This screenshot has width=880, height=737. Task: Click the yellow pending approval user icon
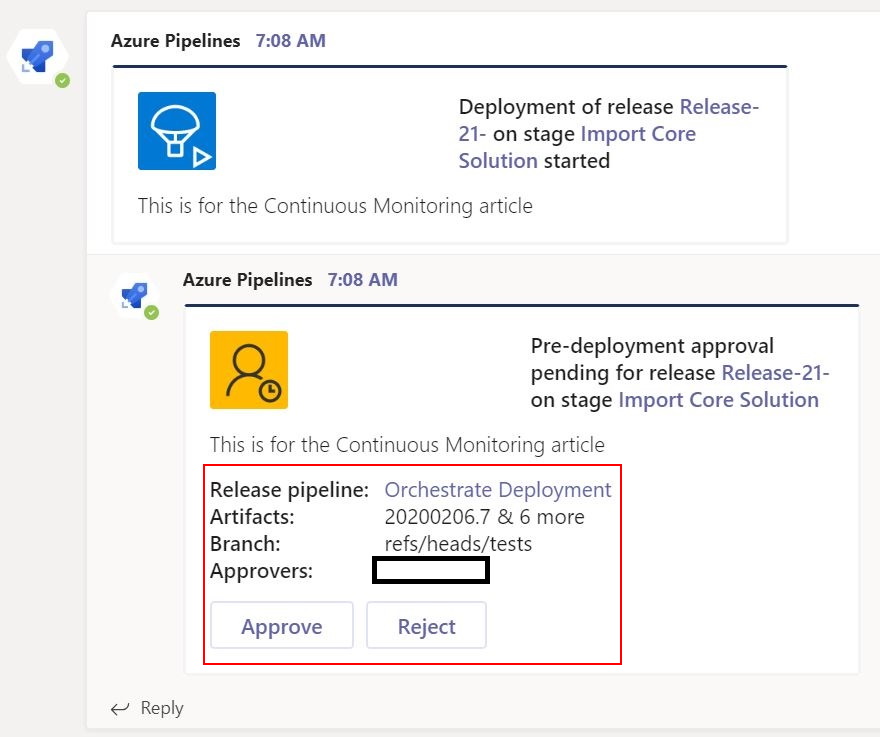pyautogui.click(x=249, y=370)
